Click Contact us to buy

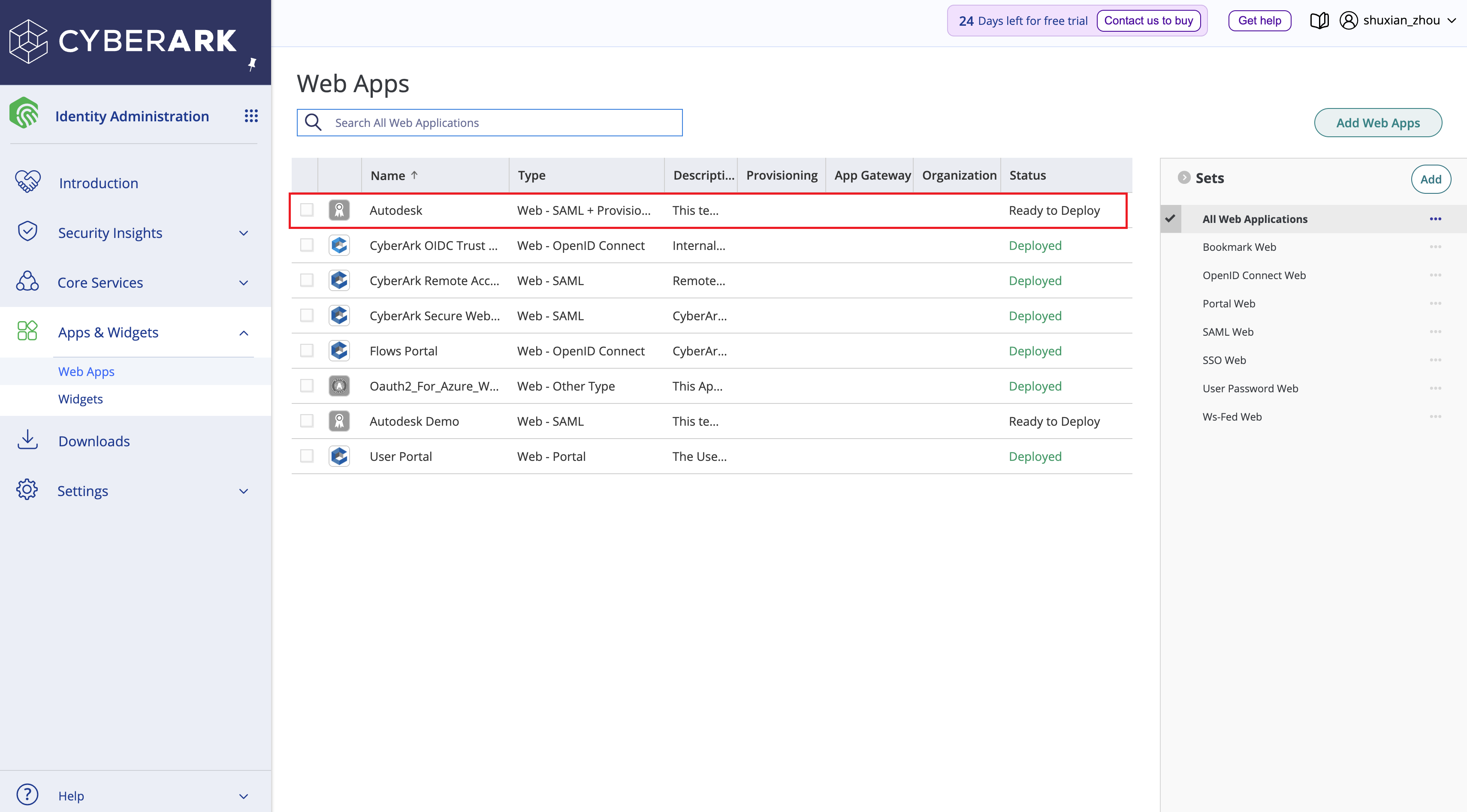click(1148, 20)
